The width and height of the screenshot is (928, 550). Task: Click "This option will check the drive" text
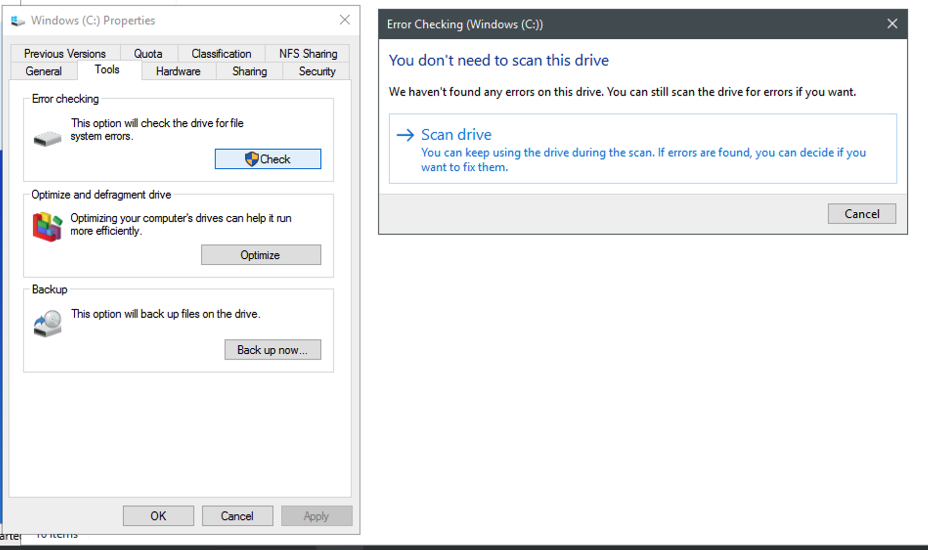coord(157,130)
